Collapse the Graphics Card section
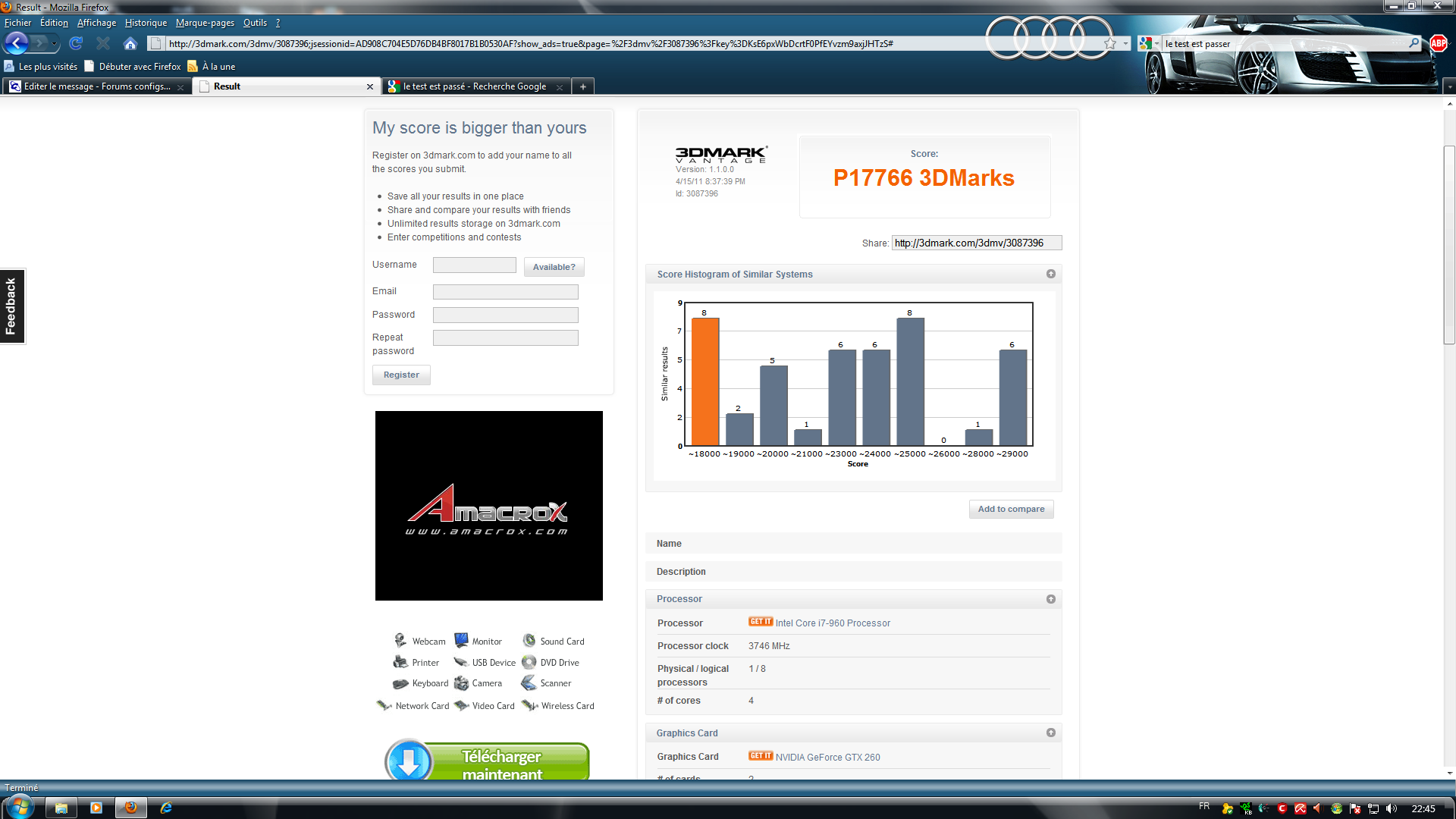Image resolution: width=1456 pixels, height=819 pixels. pyautogui.click(x=1050, y=733)
